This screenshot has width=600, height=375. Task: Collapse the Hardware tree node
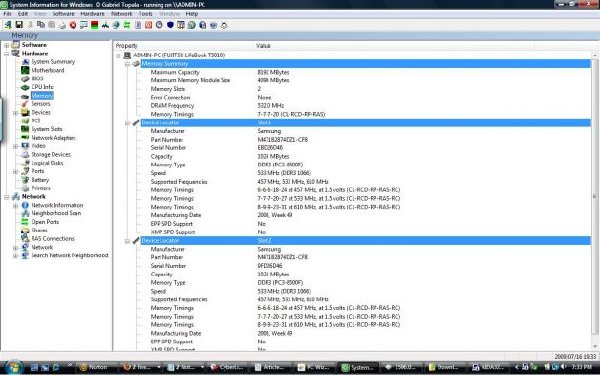click(x=7, y=54)
